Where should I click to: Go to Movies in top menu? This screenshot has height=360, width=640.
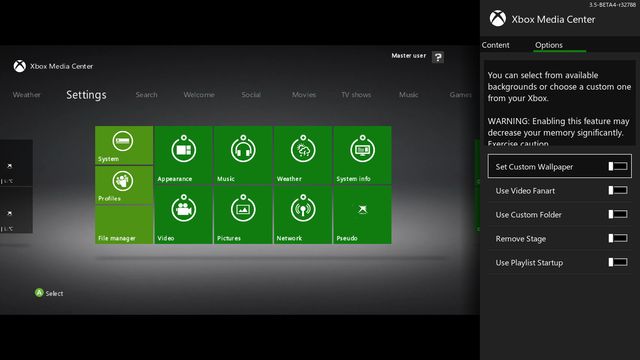click(304, 95)
